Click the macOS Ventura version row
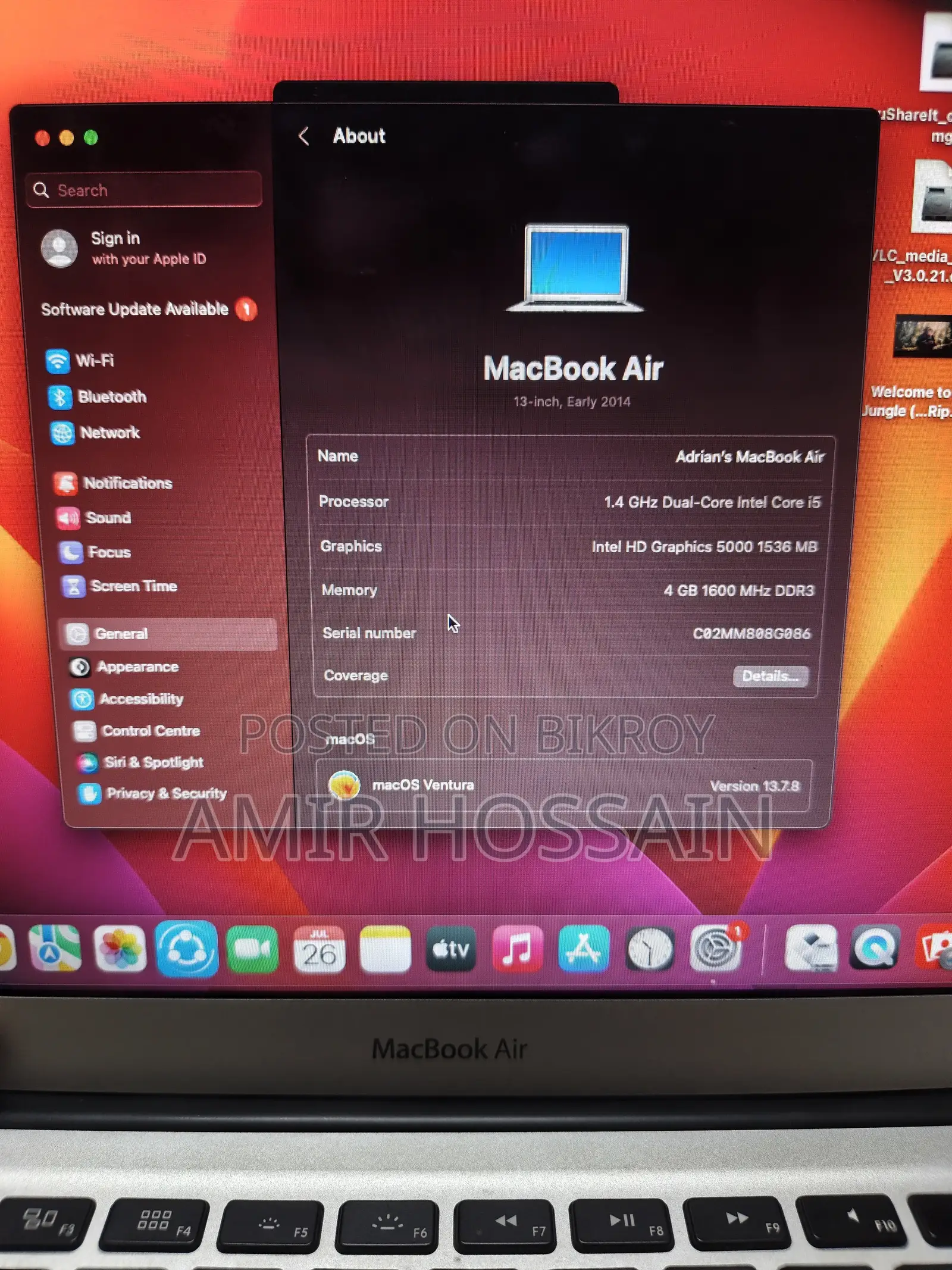 coord(563,786)
